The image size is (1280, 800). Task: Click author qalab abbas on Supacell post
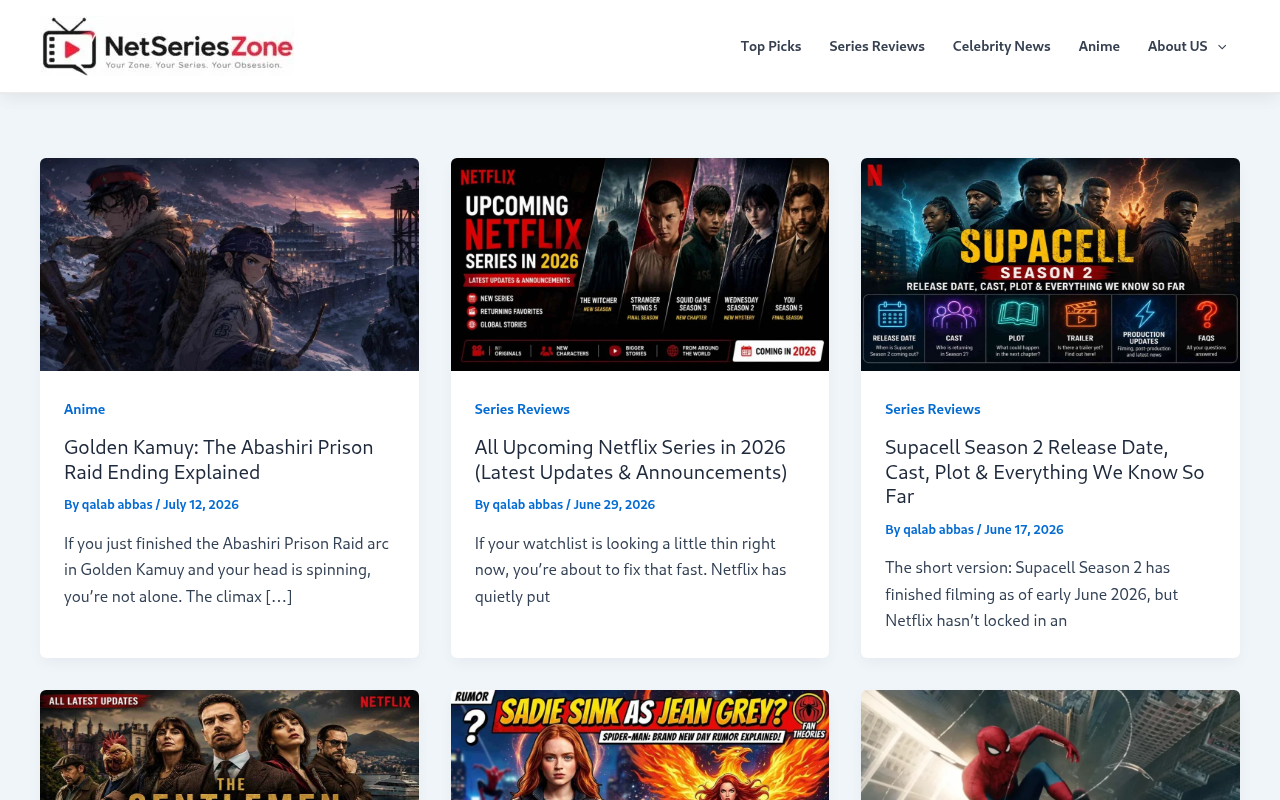pos(938,530)
